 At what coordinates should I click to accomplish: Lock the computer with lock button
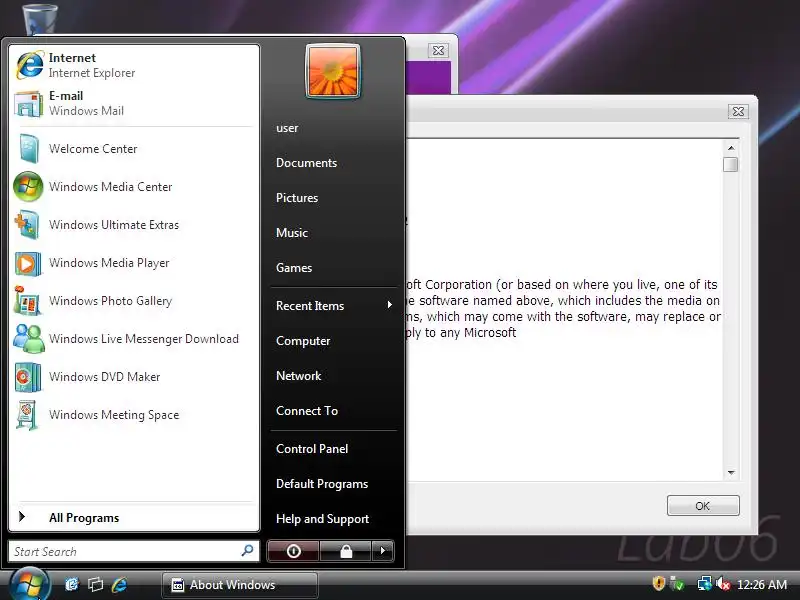346,551
